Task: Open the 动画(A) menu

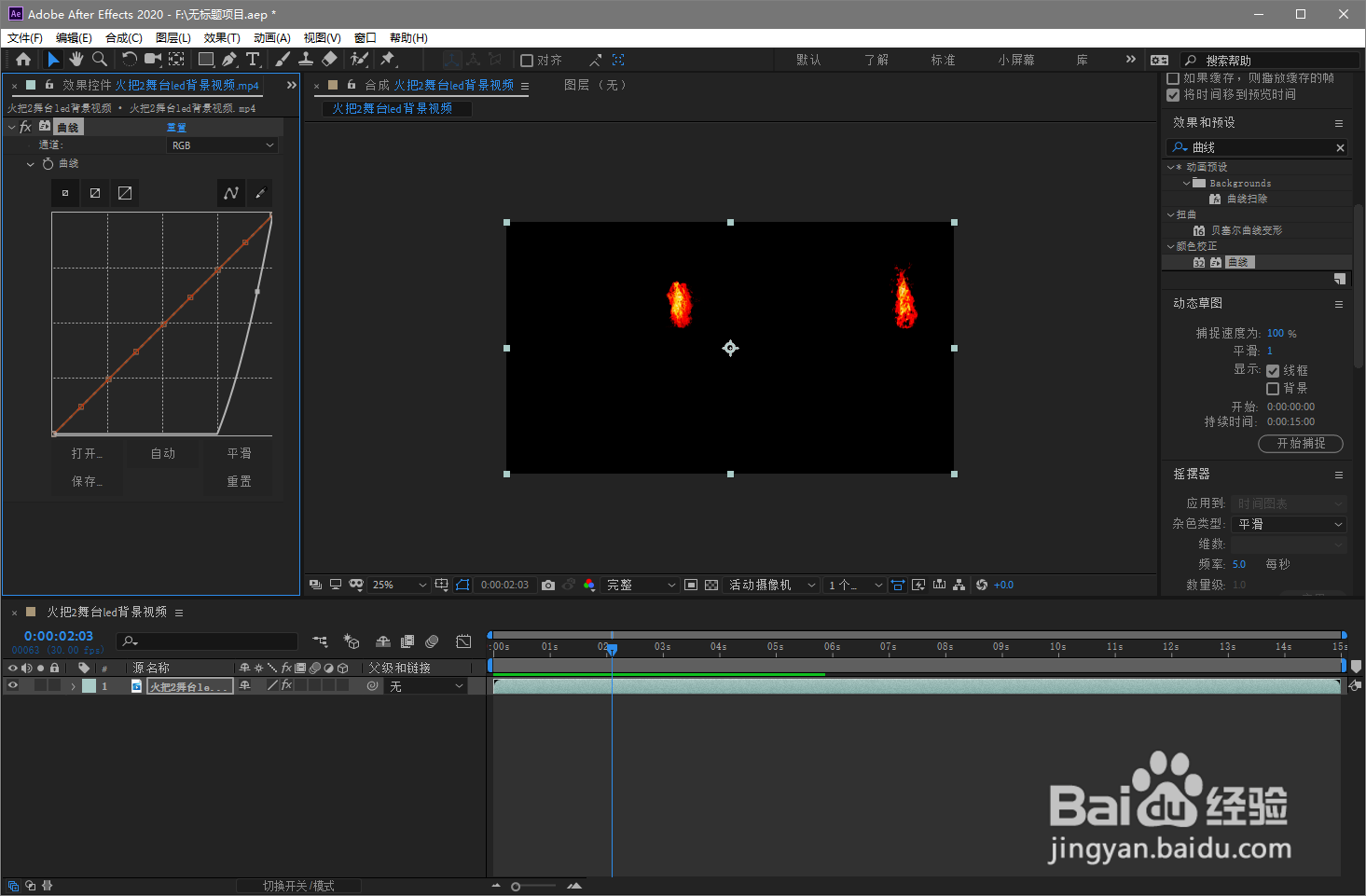Action: click(272, 38)
